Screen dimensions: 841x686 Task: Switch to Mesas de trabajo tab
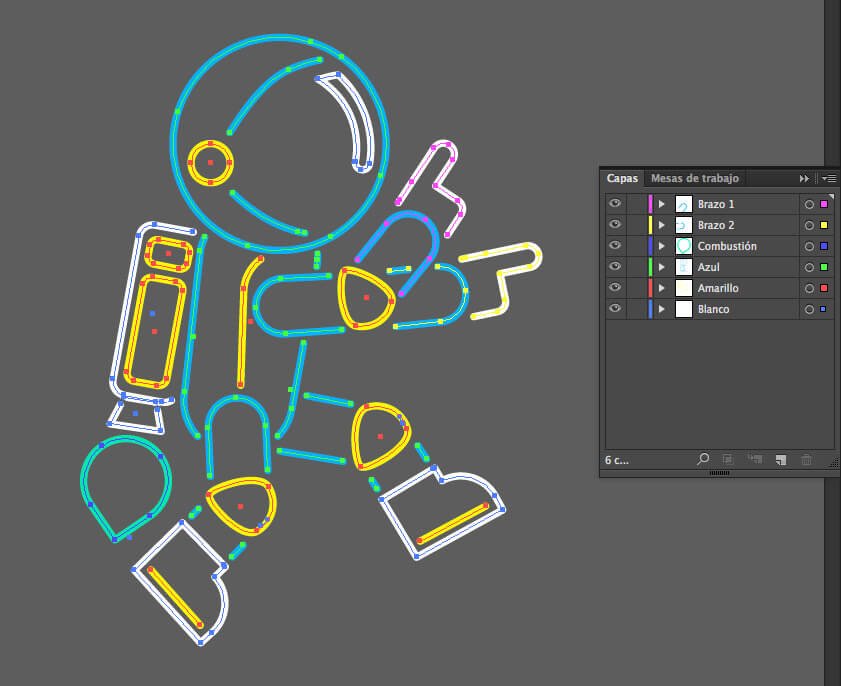(694, 178)
